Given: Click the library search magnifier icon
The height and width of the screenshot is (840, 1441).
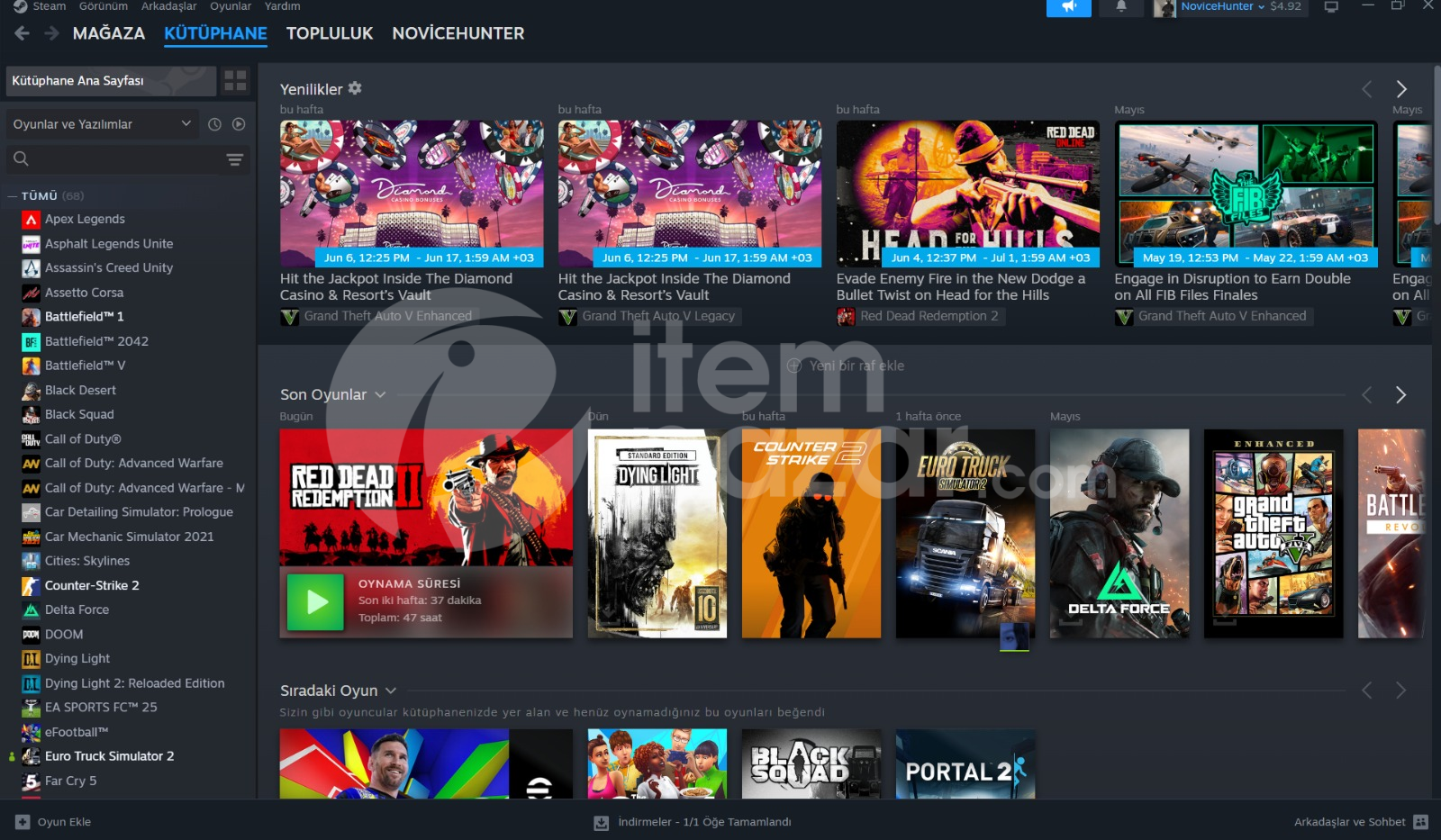Looking at the screenshot, I should tap(22, 159).
